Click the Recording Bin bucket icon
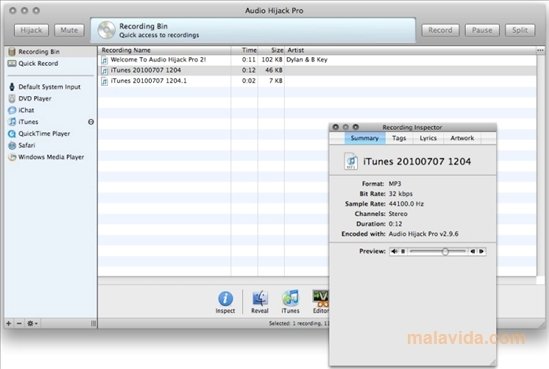This screenshot has width=549, height=369. point(12,52)
